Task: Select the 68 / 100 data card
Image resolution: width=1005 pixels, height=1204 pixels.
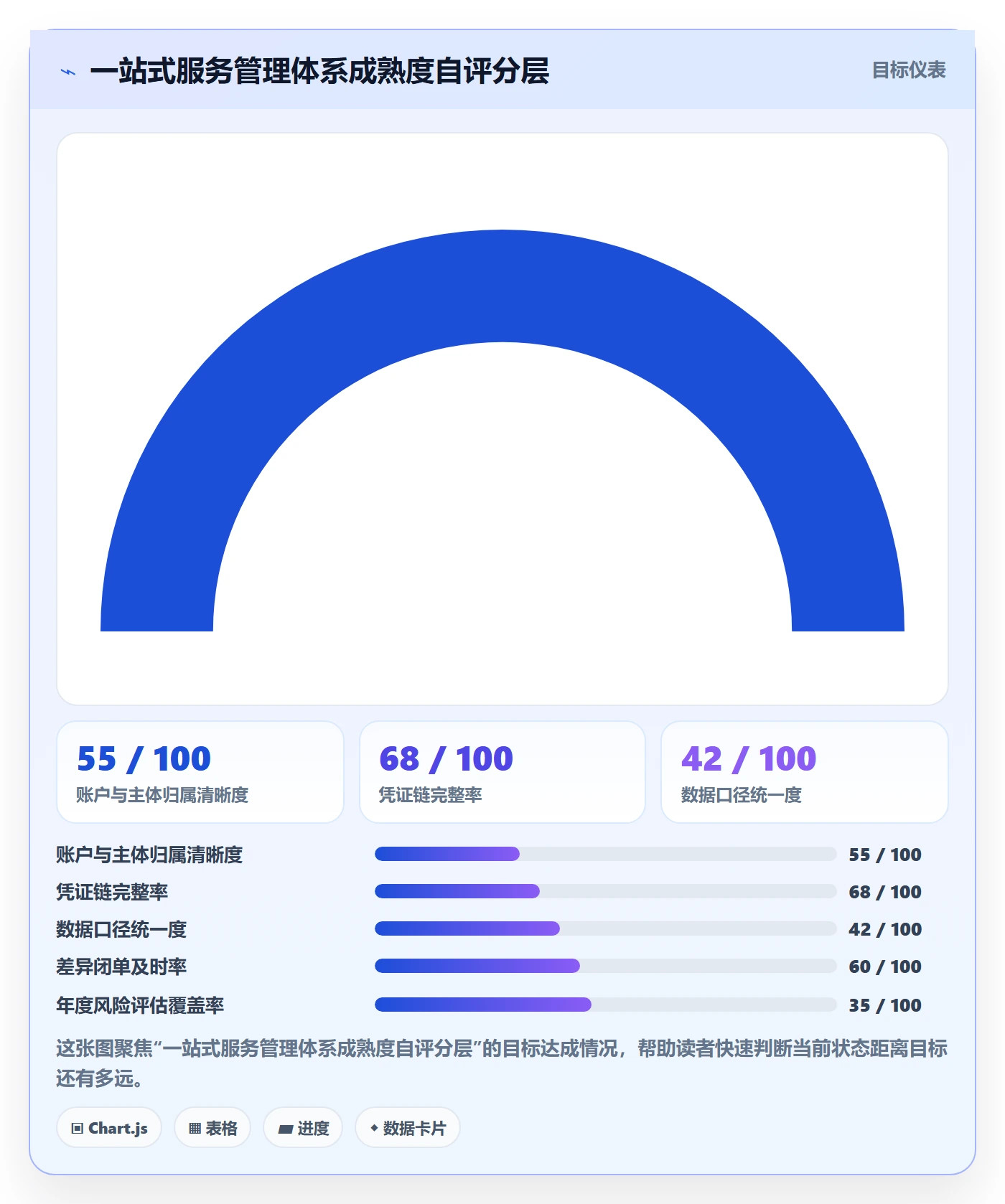Action: (x=502, y=772)
